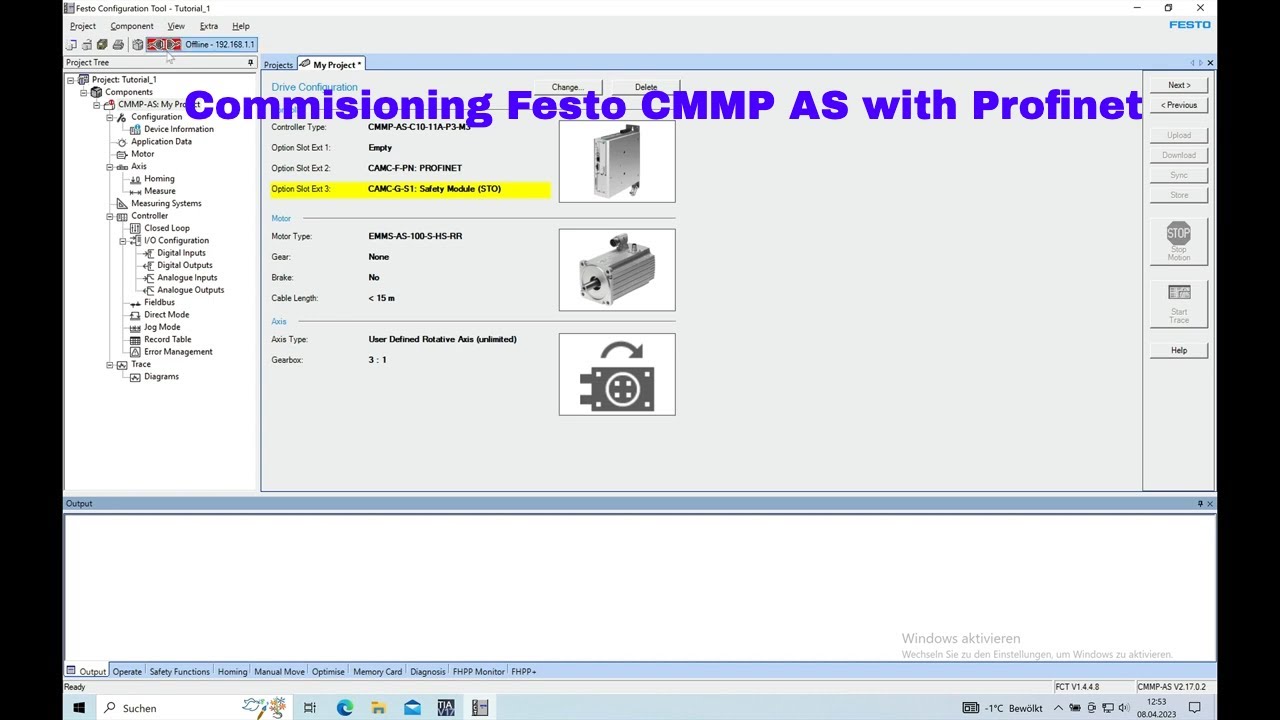
Task: Open Digital Inputs in I/O Configuration
Action: click(181, 253)
